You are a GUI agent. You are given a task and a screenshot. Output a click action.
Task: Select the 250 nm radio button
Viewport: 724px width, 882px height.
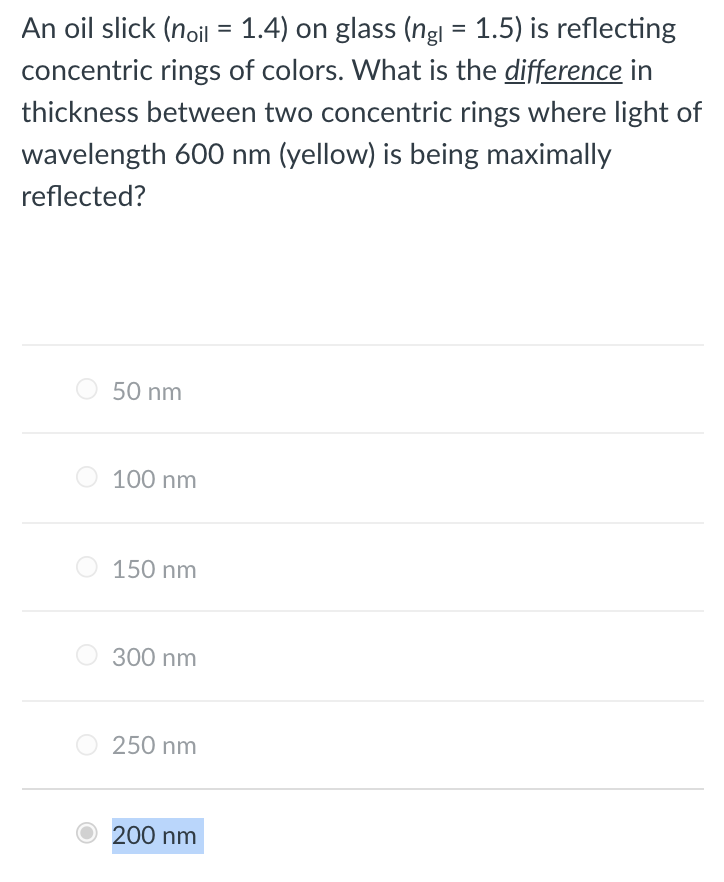(x=87, y=744)
